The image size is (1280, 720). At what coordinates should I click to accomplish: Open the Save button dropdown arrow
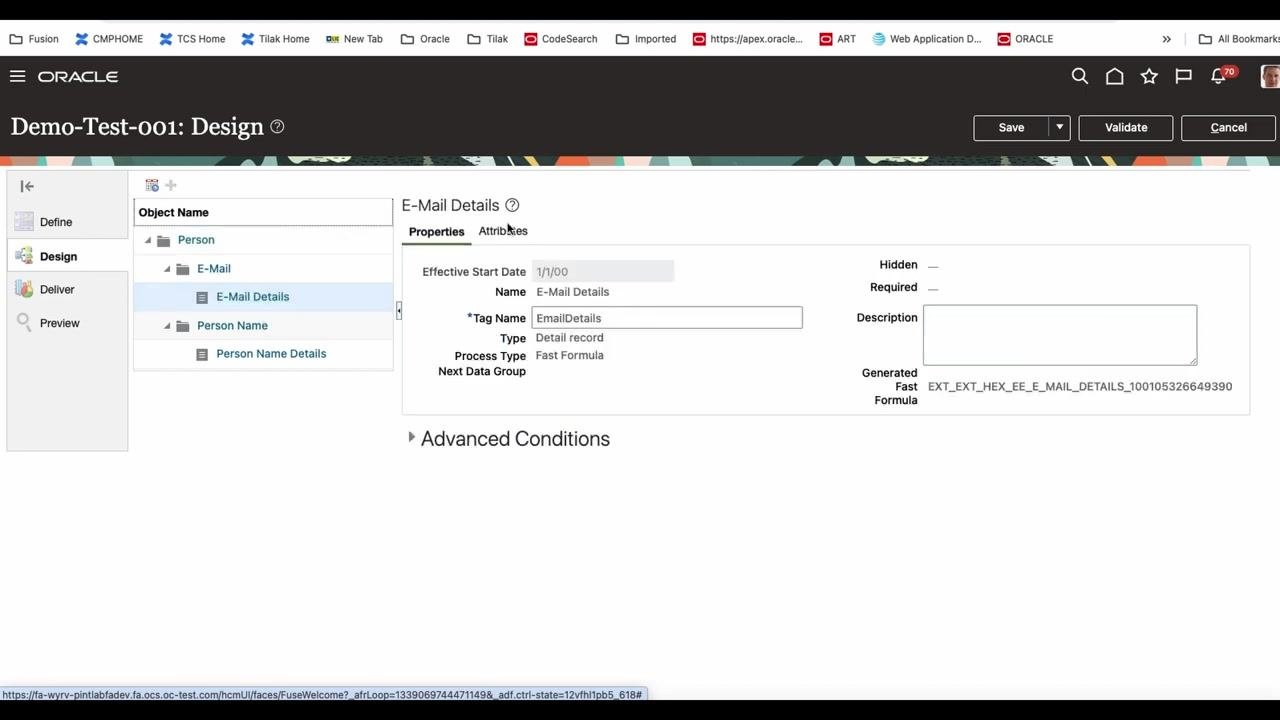click(1059, 127)
